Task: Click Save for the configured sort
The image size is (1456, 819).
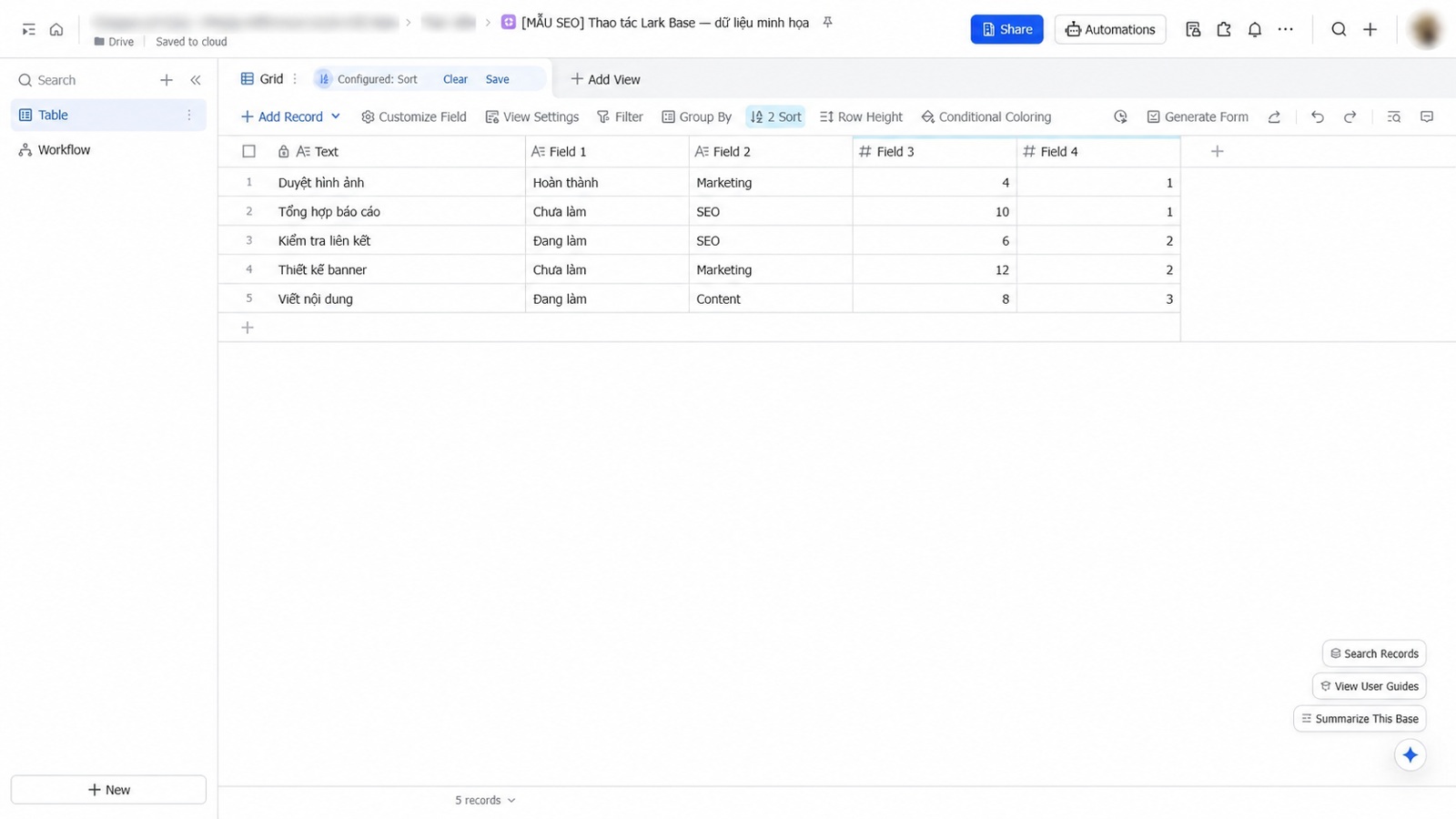Action: 497,79
